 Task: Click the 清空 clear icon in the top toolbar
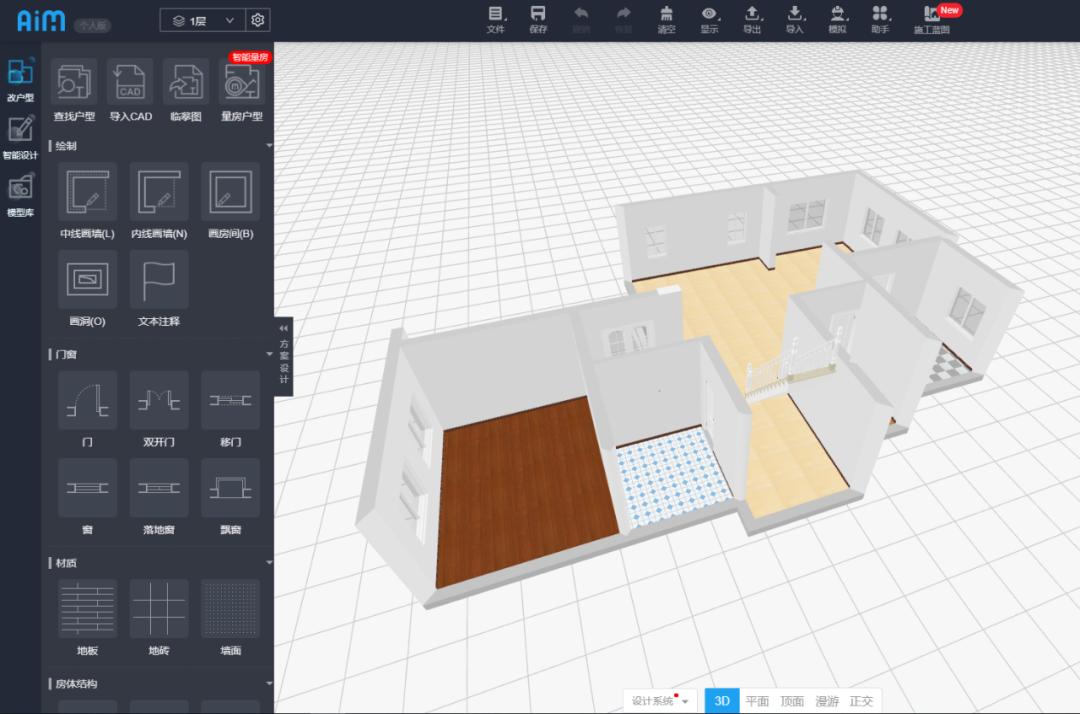[666, 18]
